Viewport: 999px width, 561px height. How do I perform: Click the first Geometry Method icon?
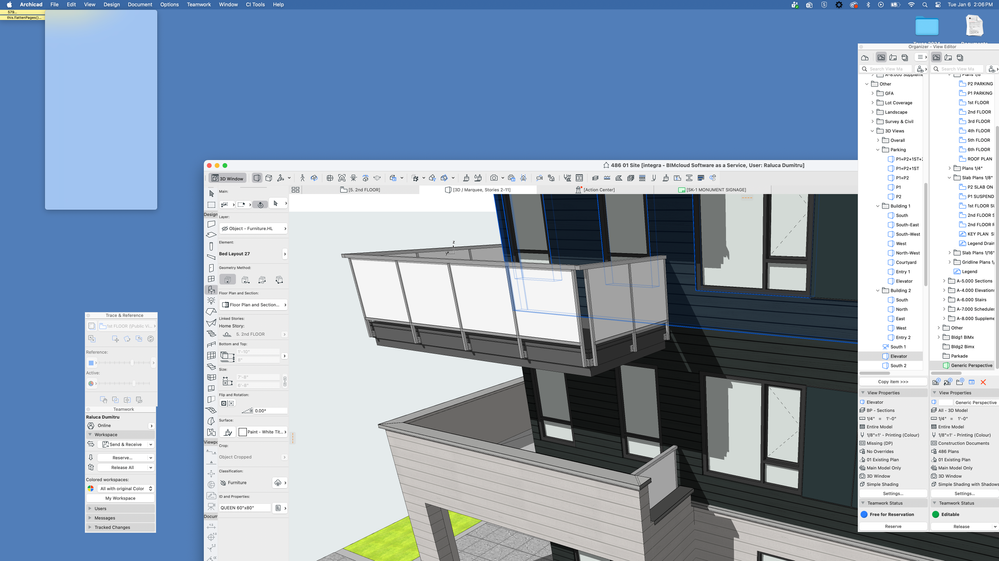point(227,280)
